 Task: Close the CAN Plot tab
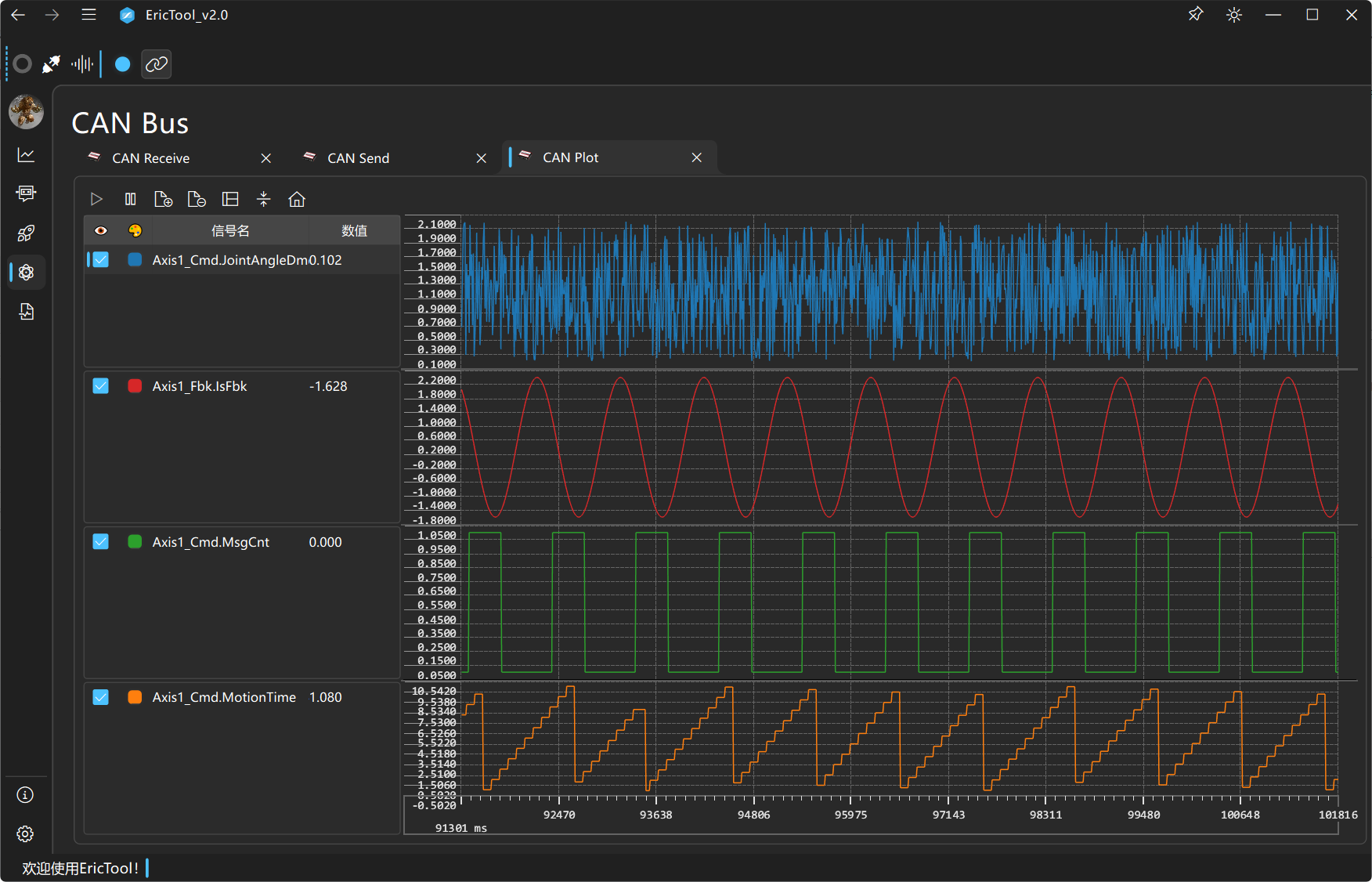(x=696, y=158)
